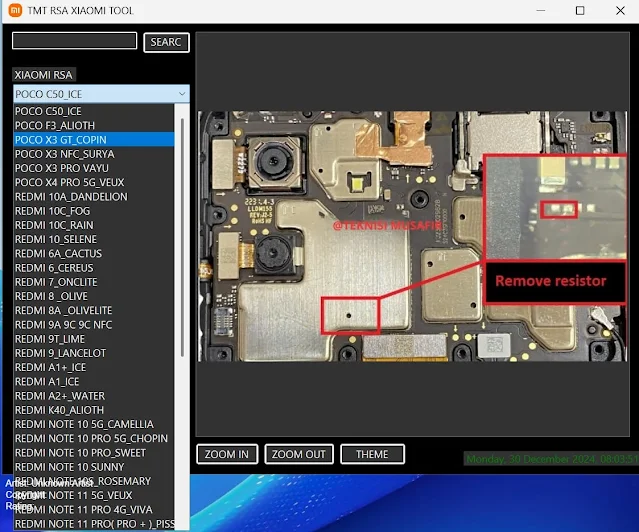
Task: Choose REDMI 10_SELENE from list
Action: point(94,239)
